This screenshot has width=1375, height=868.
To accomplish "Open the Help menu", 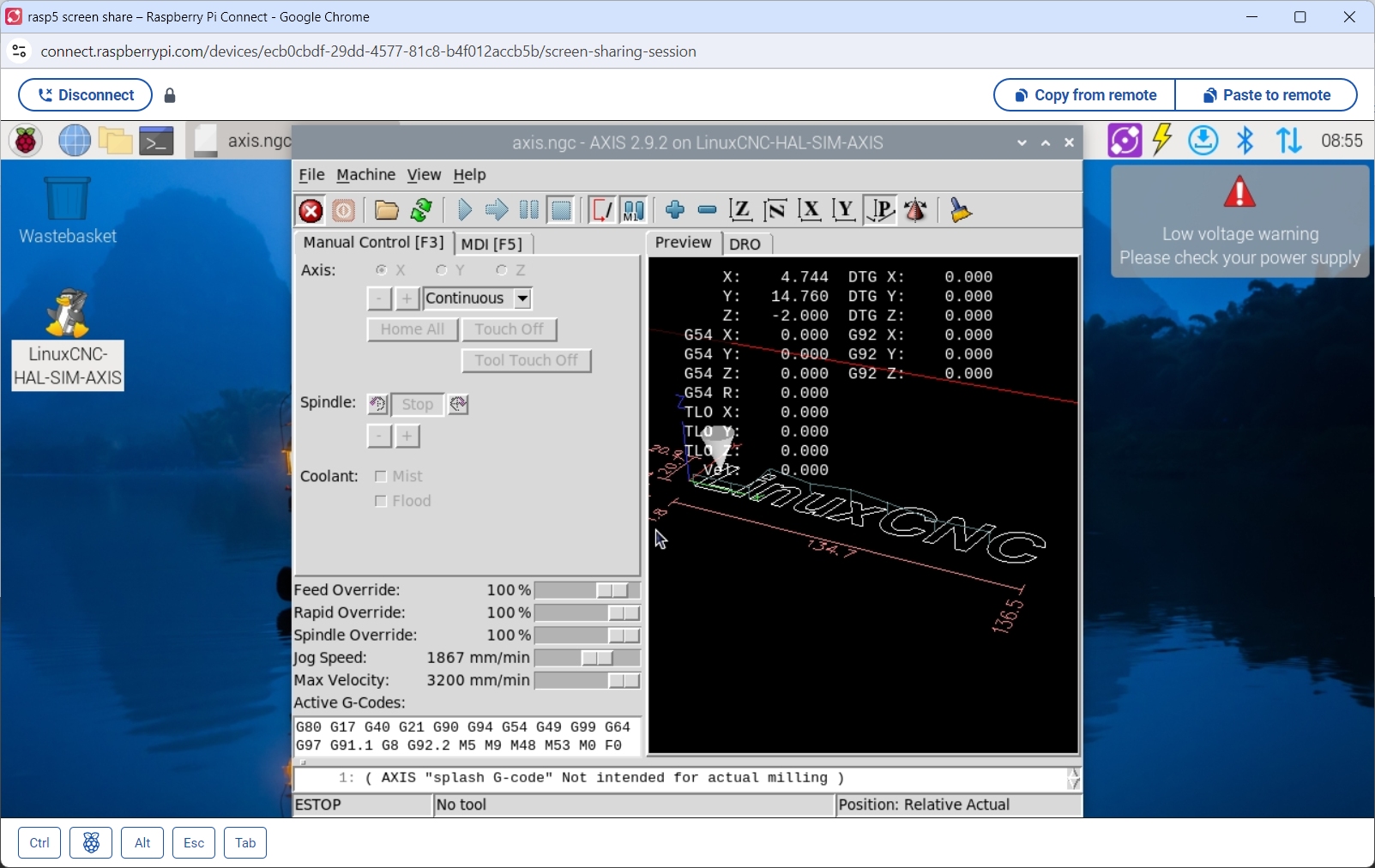I will point(469,175).
